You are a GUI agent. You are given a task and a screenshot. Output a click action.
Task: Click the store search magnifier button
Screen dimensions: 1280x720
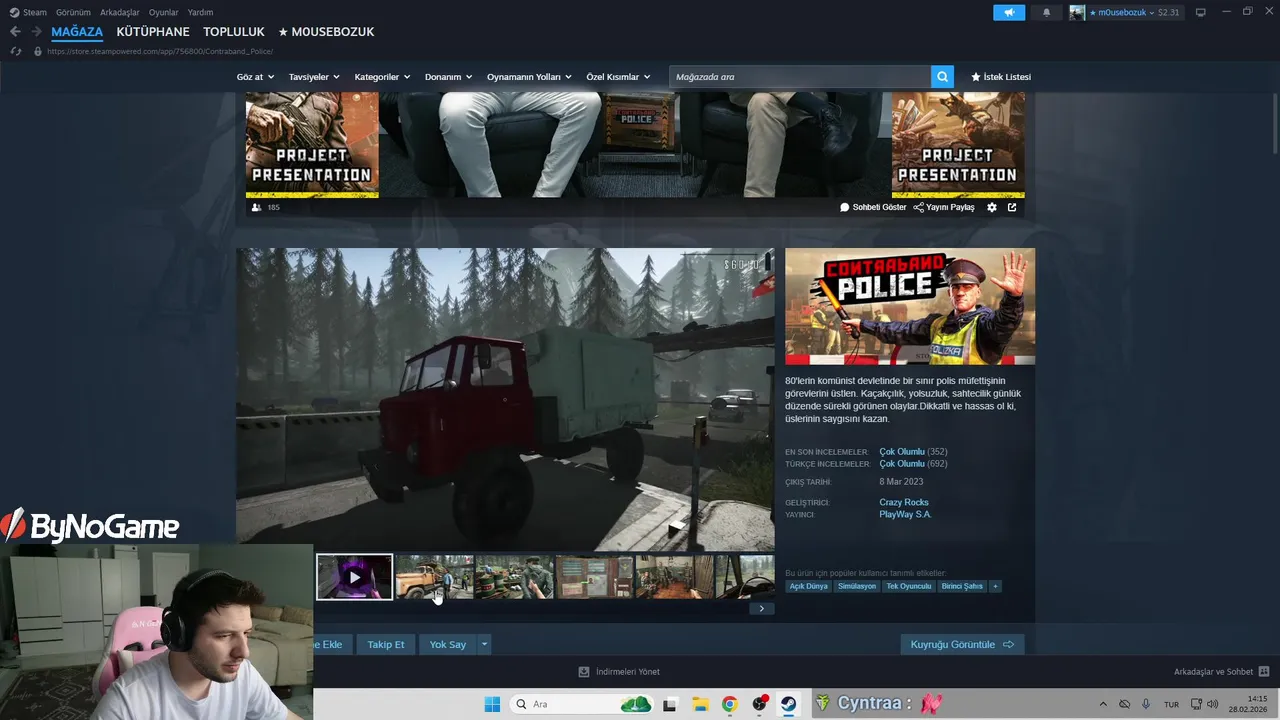coord(942,77)
